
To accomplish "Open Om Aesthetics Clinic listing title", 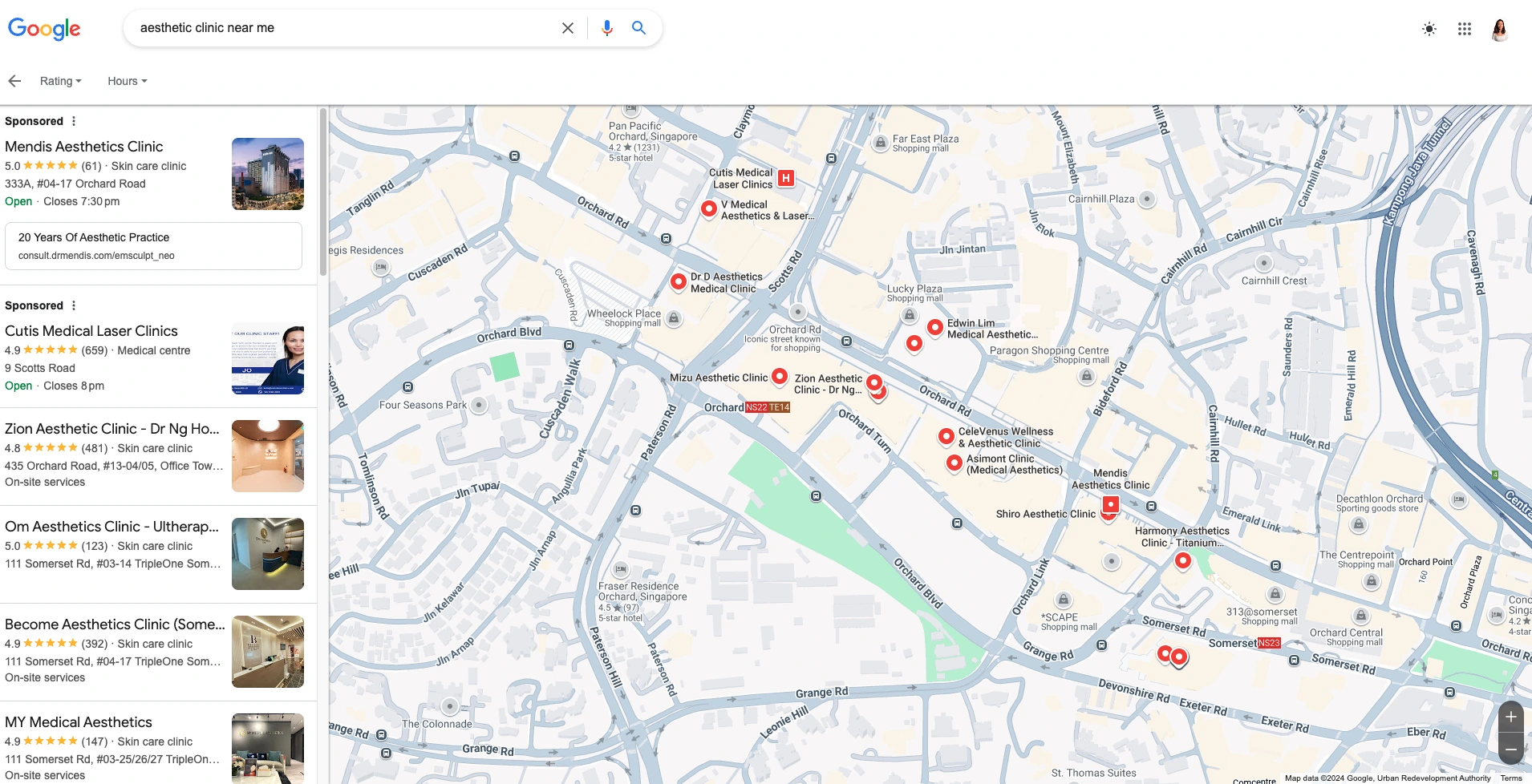I will 112,527.
